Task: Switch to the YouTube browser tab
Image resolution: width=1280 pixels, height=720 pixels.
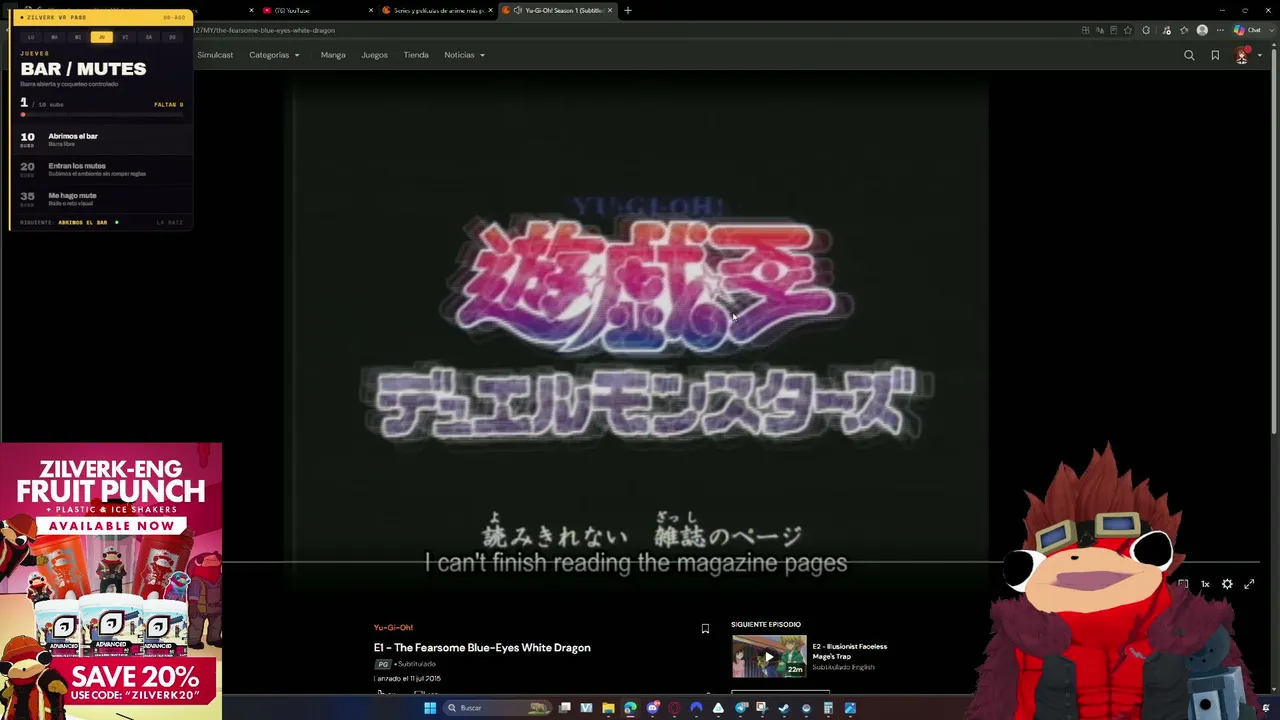Action: [x=315, y=10]
